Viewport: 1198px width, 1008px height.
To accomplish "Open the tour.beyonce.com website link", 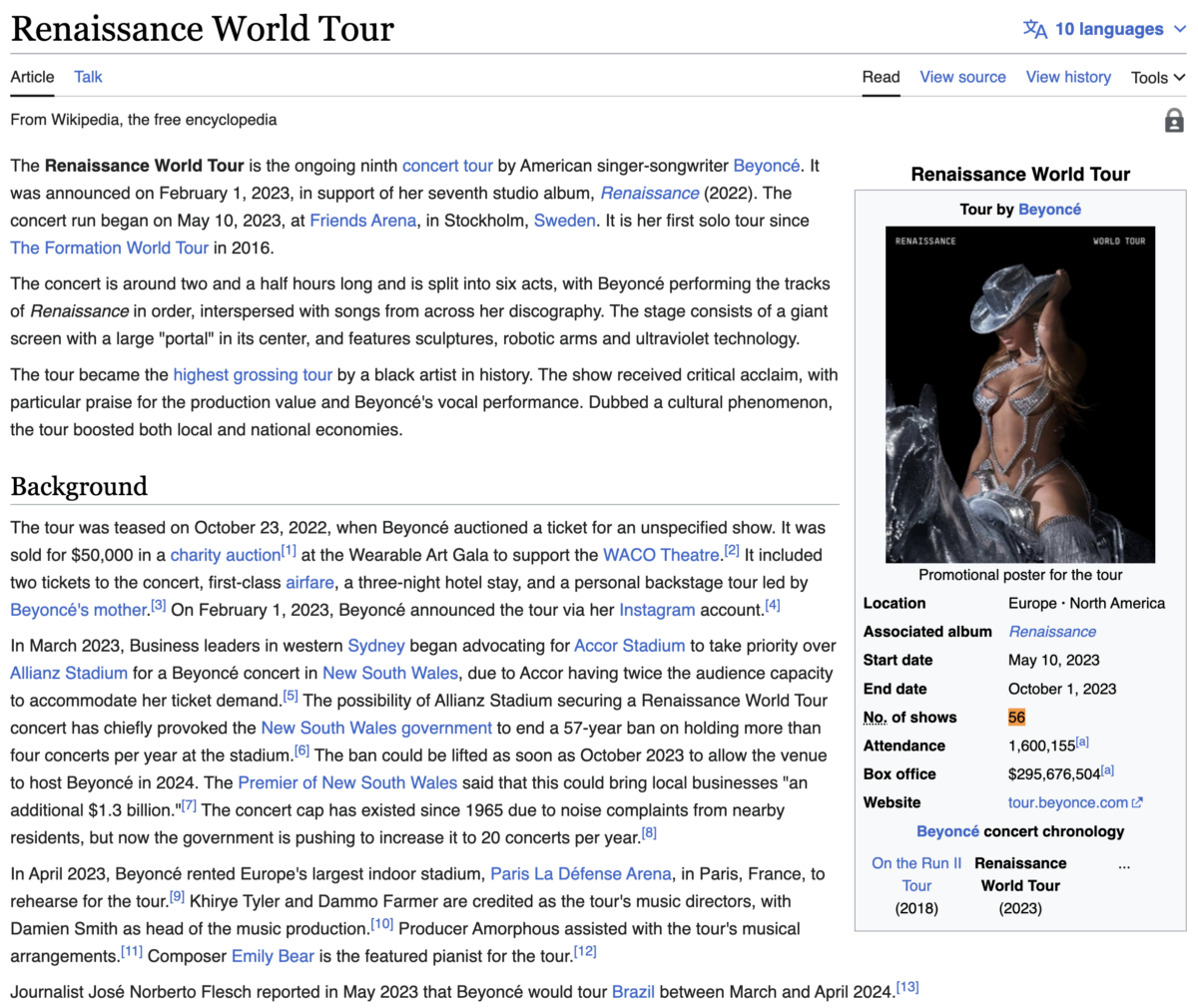I will [x=1068, y=802].
